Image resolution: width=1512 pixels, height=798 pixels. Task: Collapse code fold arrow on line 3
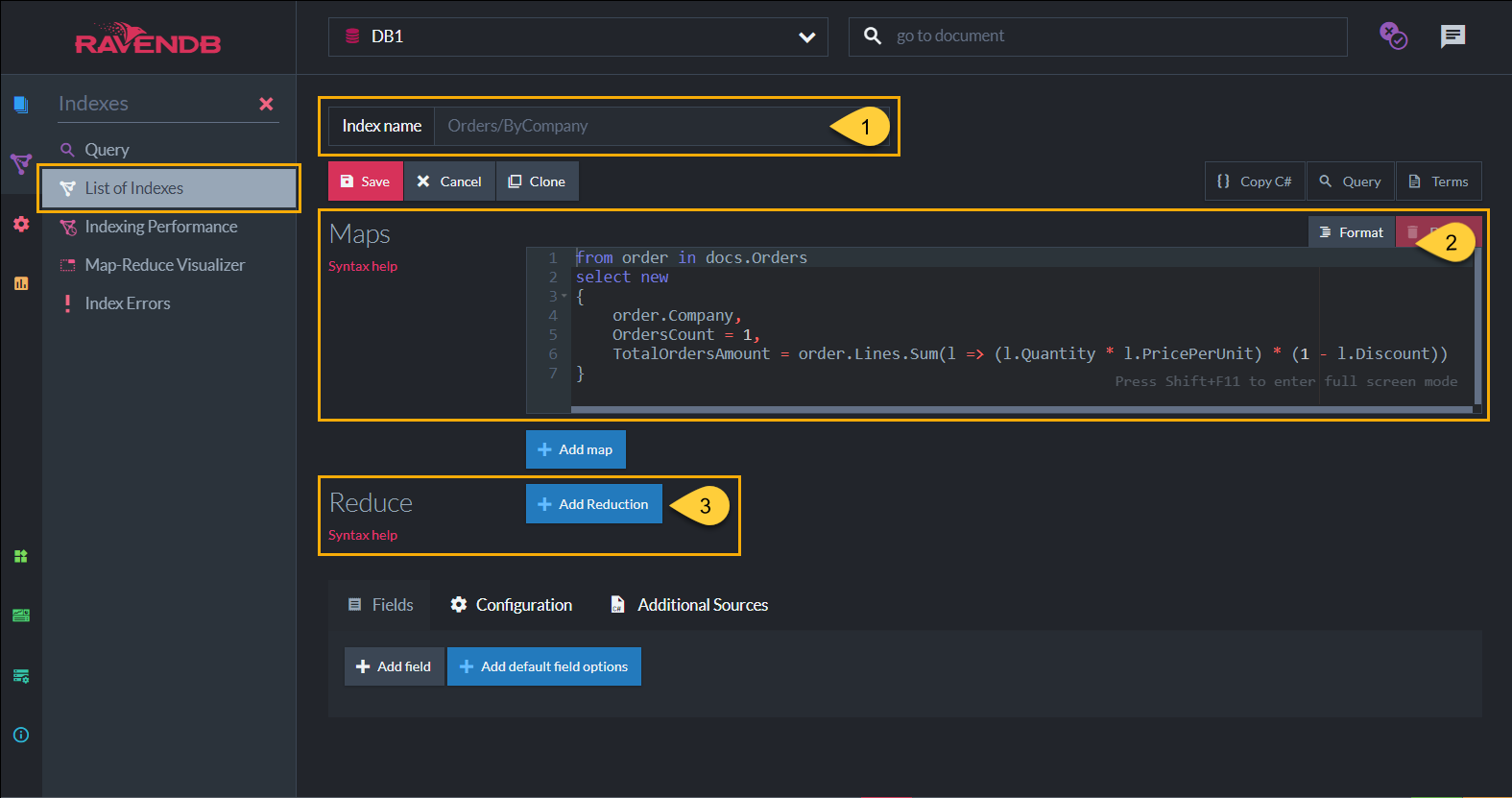tap(564, 297)
